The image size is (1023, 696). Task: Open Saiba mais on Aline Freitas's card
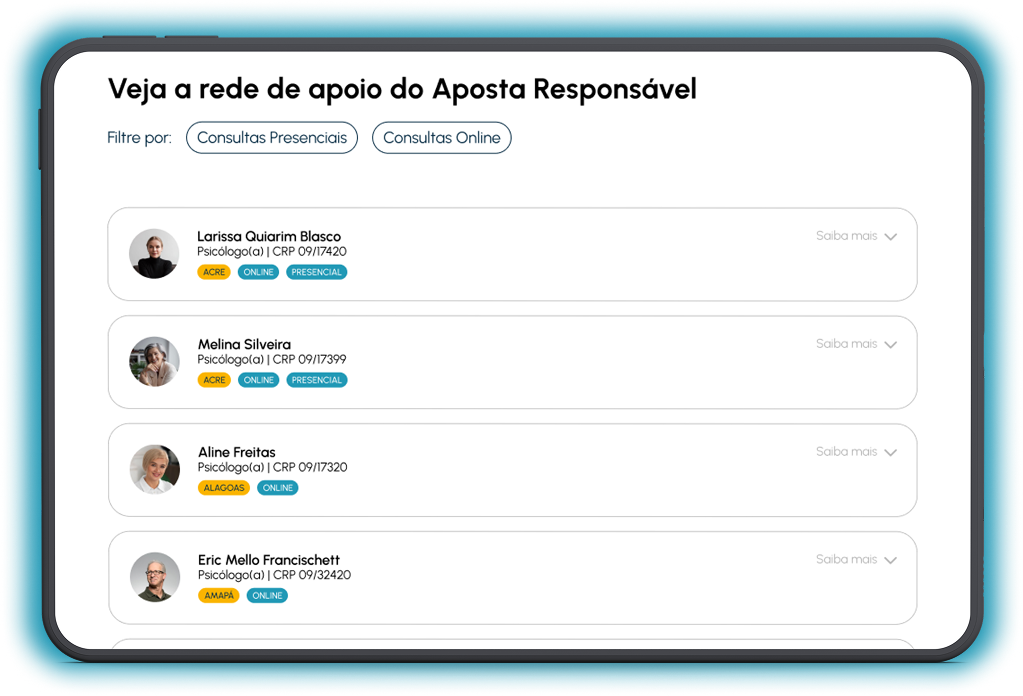click(x=848, y=451)
